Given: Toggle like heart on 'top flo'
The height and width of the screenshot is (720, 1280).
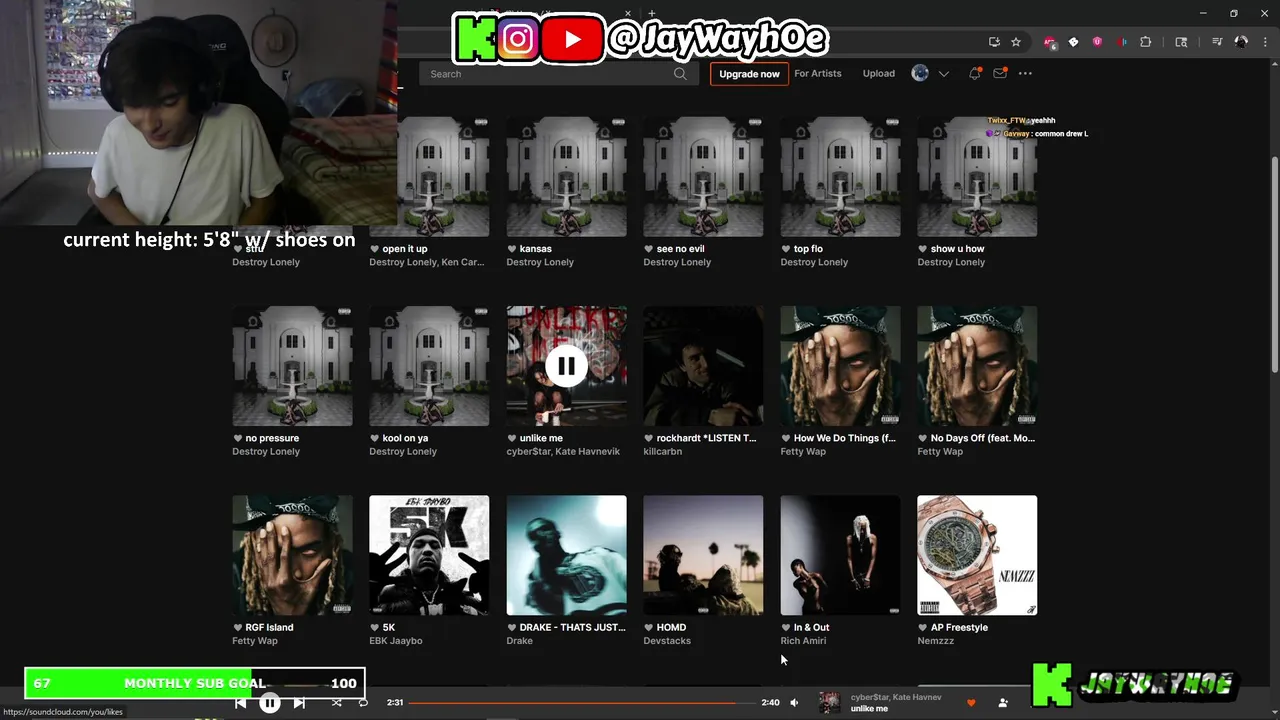Looking at the screenshot, I should pos(786,249).
